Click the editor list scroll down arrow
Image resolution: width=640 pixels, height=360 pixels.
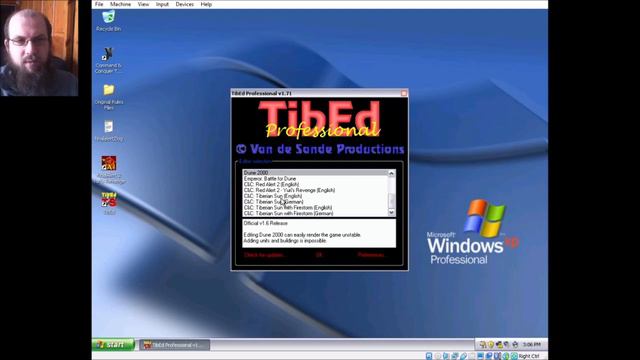(391, 212)
